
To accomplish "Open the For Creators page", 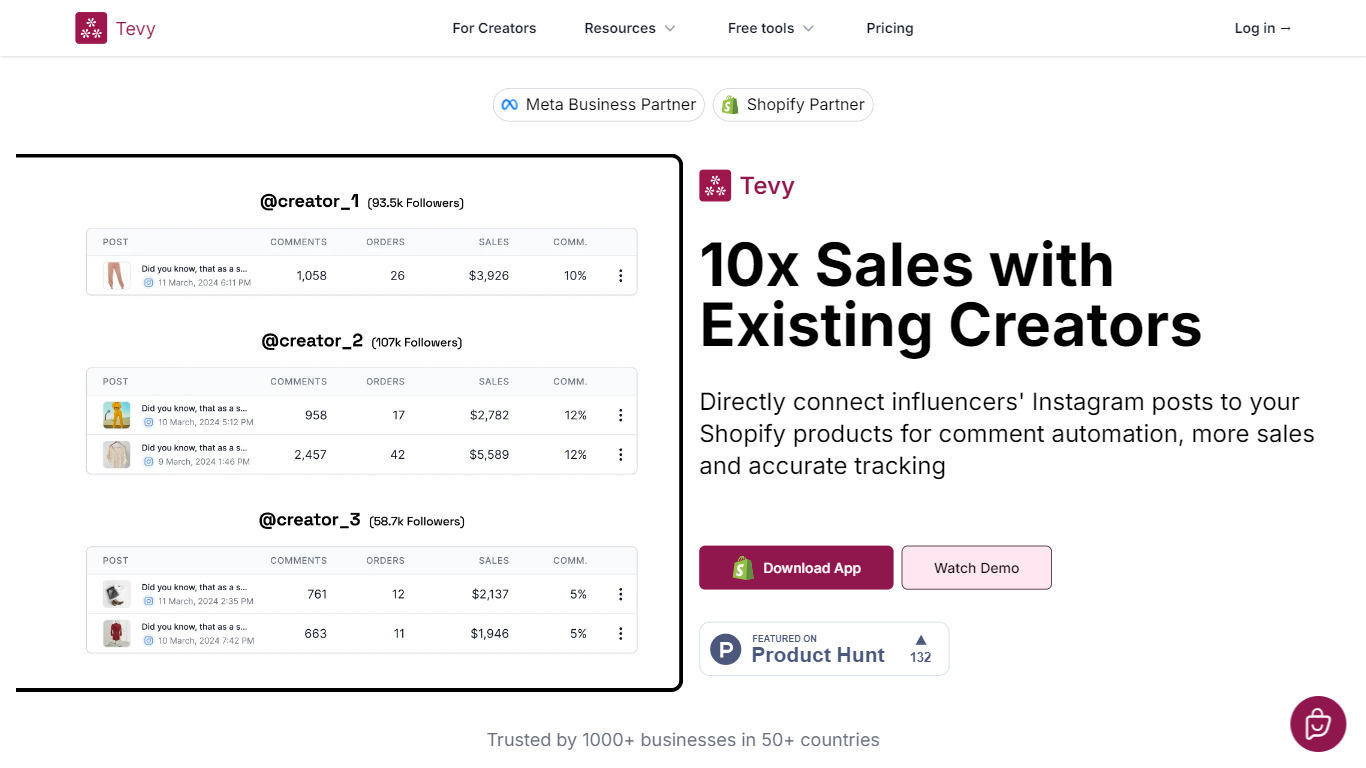I will click(494, 28).
